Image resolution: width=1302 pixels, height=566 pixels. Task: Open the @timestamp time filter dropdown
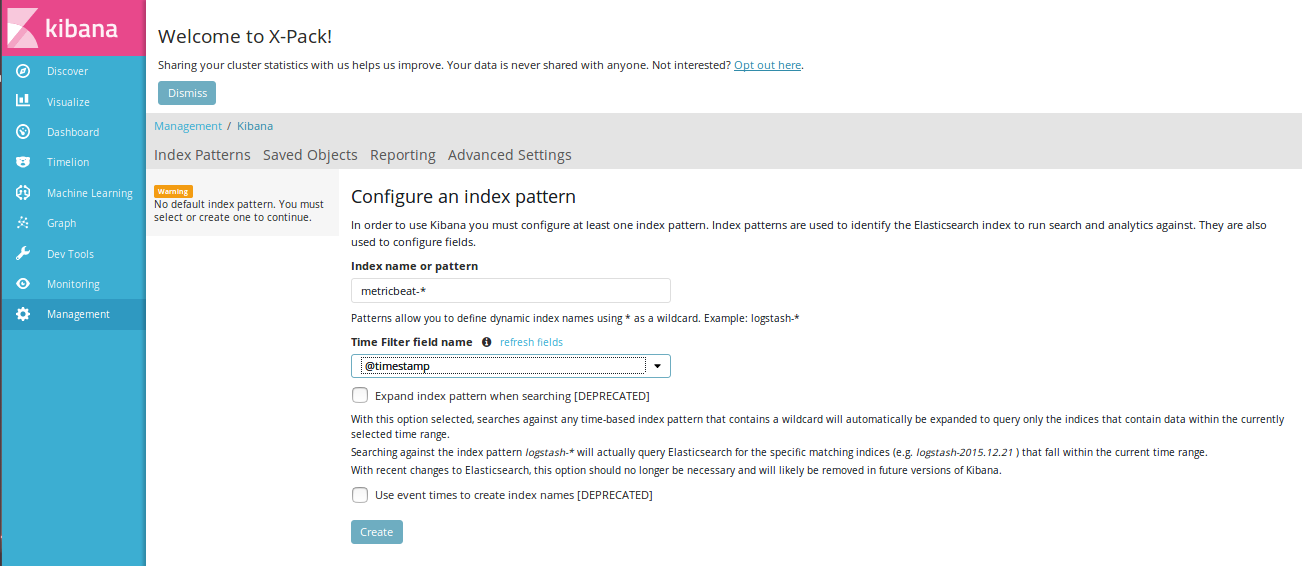tap(510, 366)
